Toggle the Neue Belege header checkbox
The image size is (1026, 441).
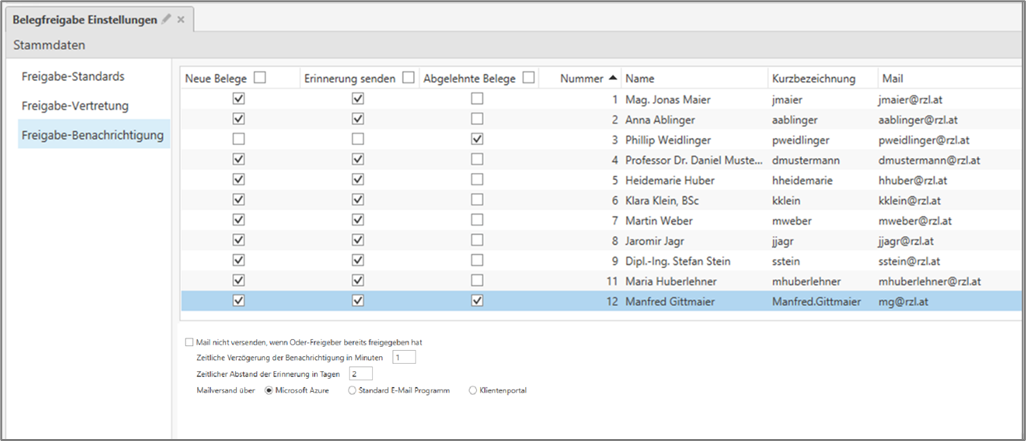point(260,77)
